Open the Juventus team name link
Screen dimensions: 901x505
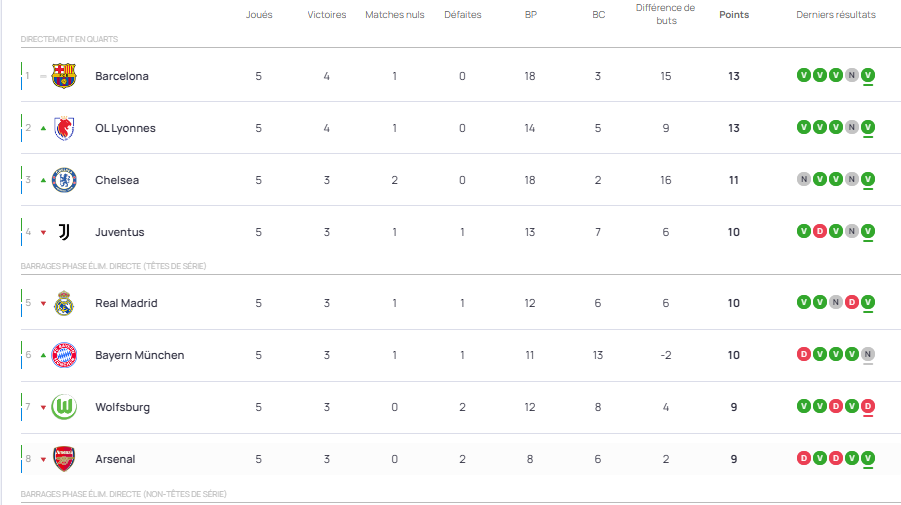[120, 232]
